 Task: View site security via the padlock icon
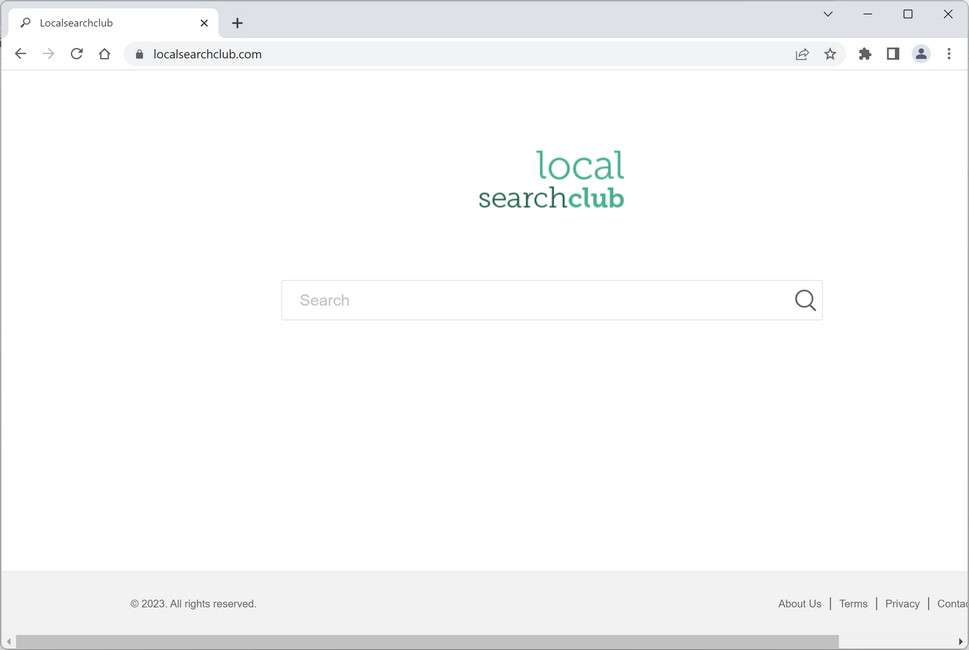click(x=138, y=54)
